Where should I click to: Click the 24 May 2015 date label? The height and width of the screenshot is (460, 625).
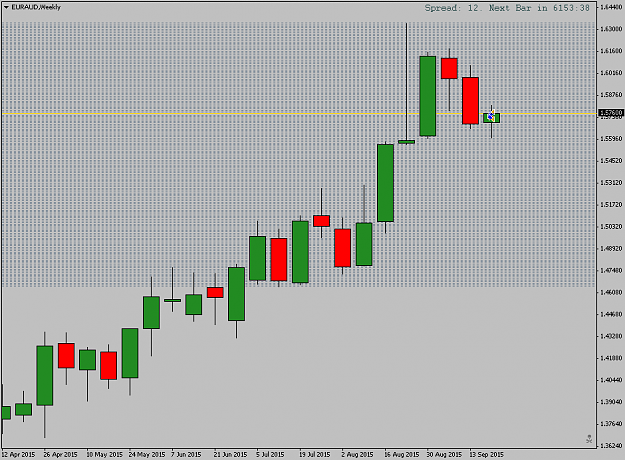[x=147, y=454]
